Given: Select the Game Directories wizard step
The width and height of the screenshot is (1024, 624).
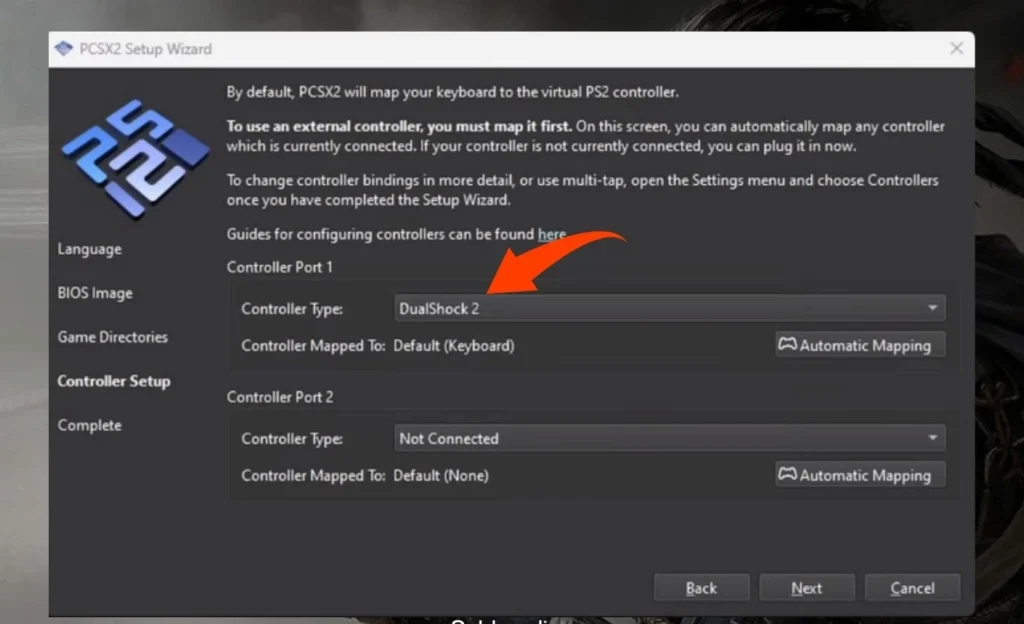Looking at the screenshot, I should 112,337.
